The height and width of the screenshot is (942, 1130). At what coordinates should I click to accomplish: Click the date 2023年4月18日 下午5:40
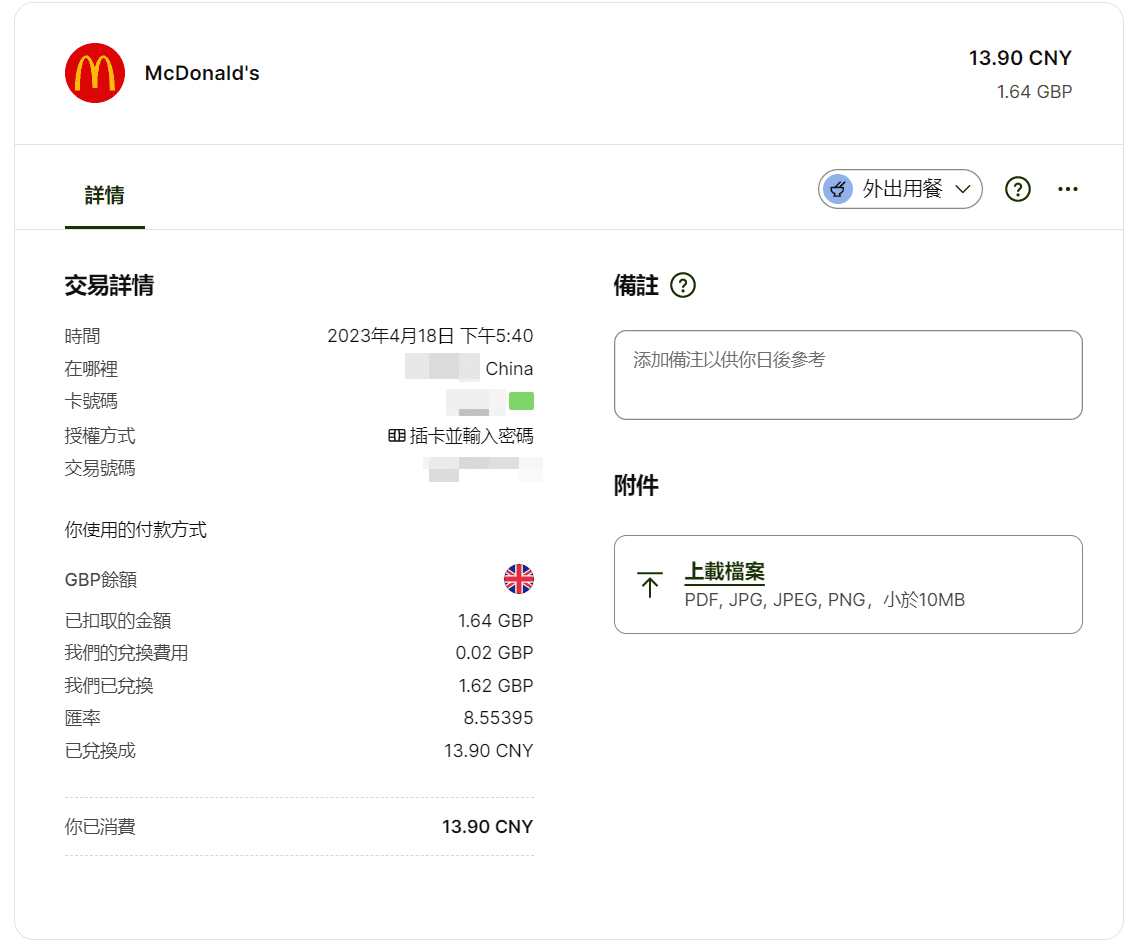(430, 336)
